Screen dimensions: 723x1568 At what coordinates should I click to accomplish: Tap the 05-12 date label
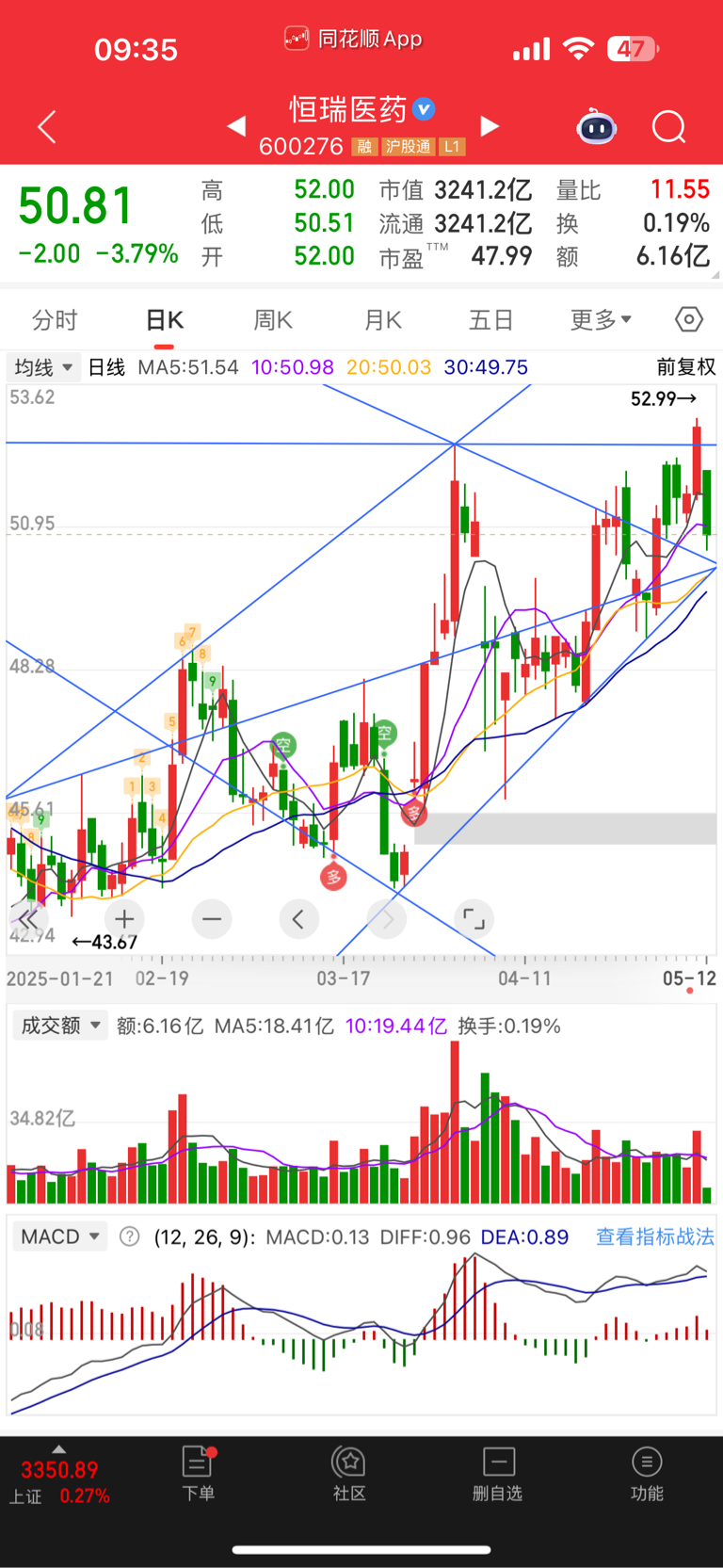coord(689,978)
